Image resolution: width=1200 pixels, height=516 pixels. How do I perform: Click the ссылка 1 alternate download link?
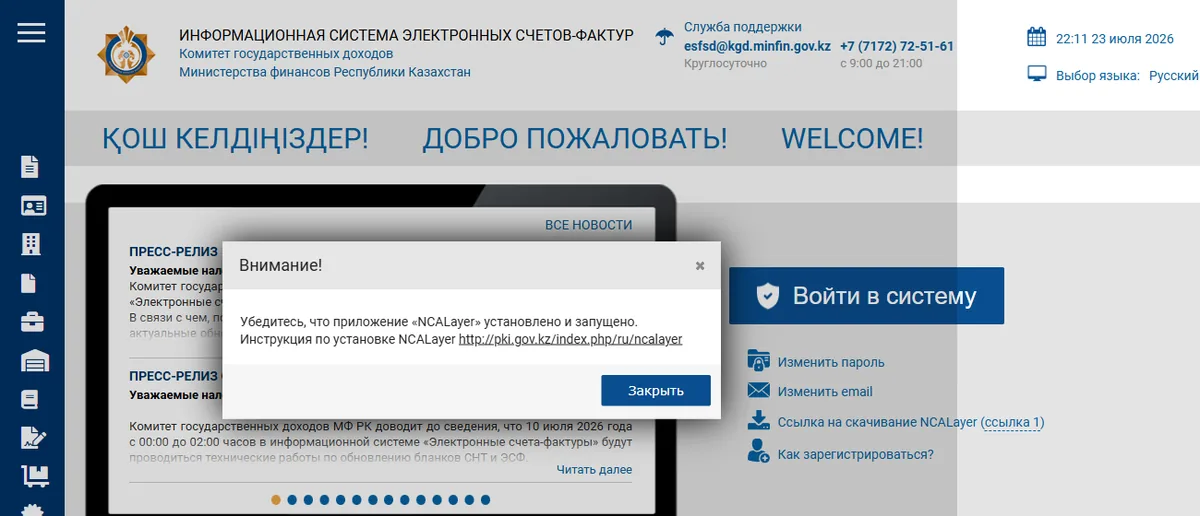point(1013,422)
